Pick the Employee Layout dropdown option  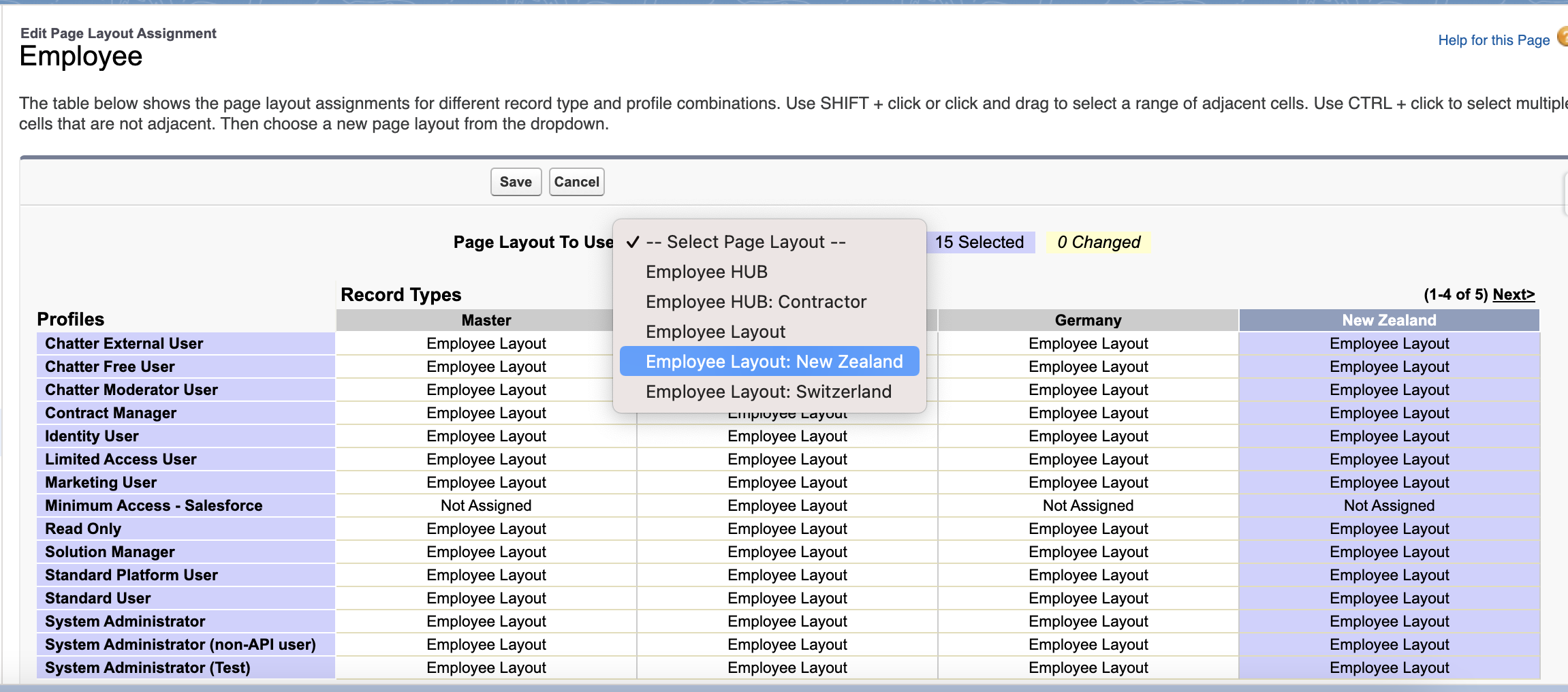[715, 332]
